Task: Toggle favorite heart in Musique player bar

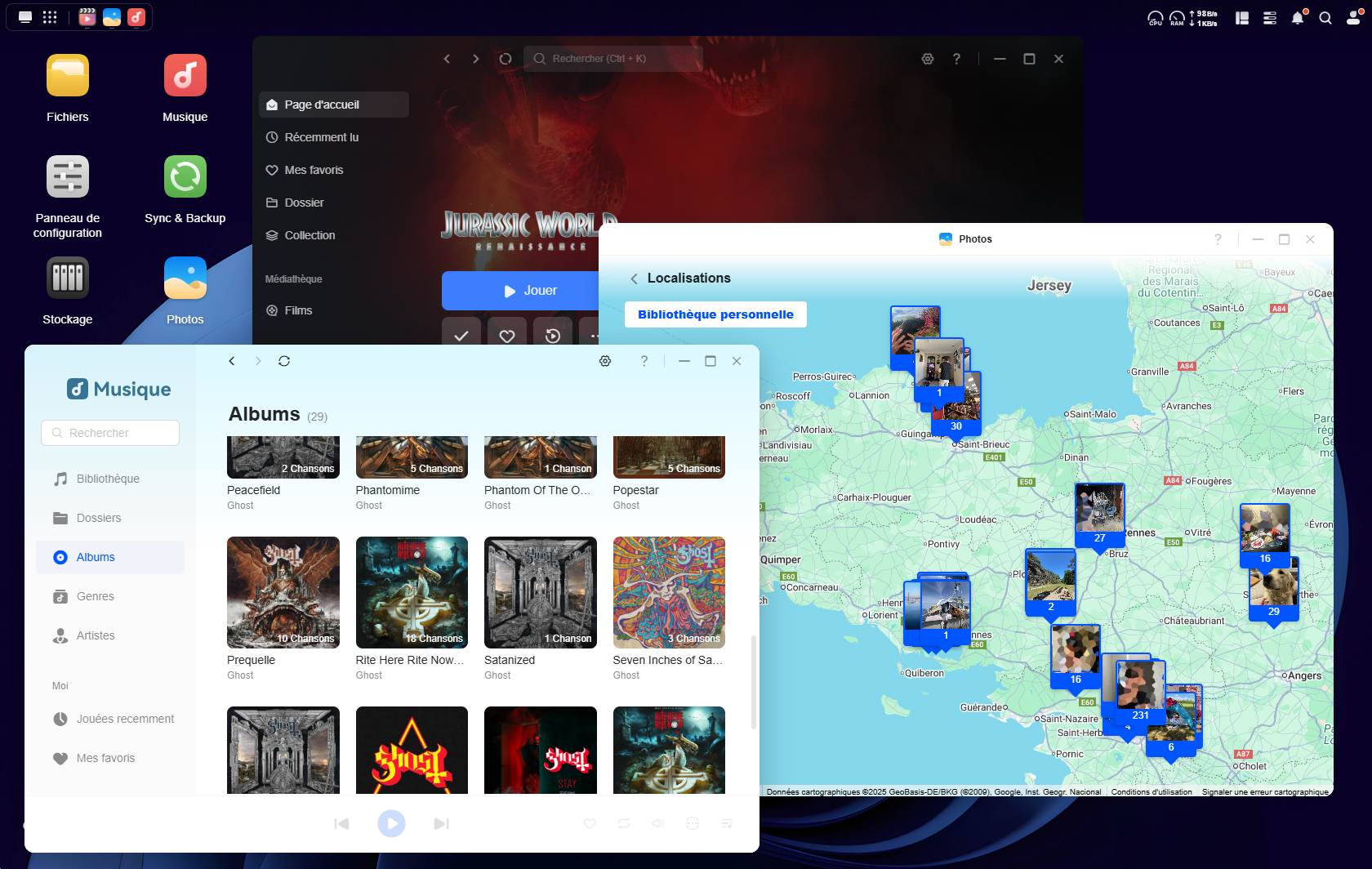Action: point(590,823)
